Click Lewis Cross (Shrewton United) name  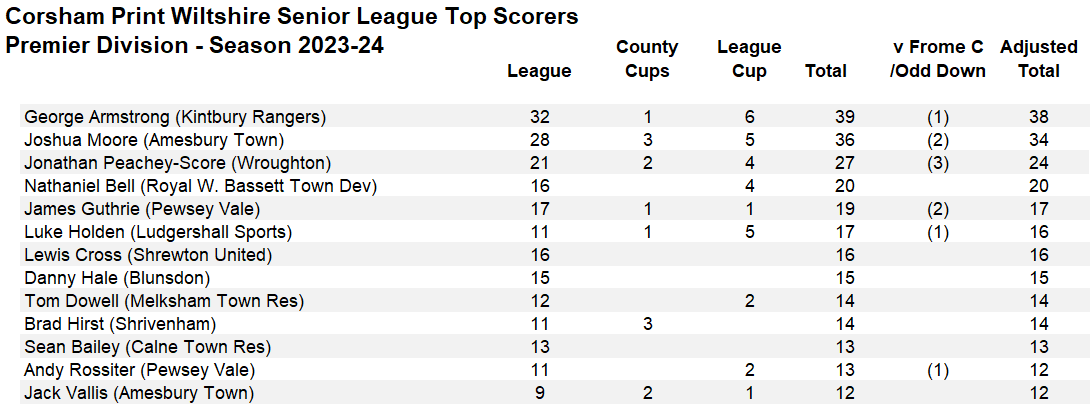pos(147,255)
